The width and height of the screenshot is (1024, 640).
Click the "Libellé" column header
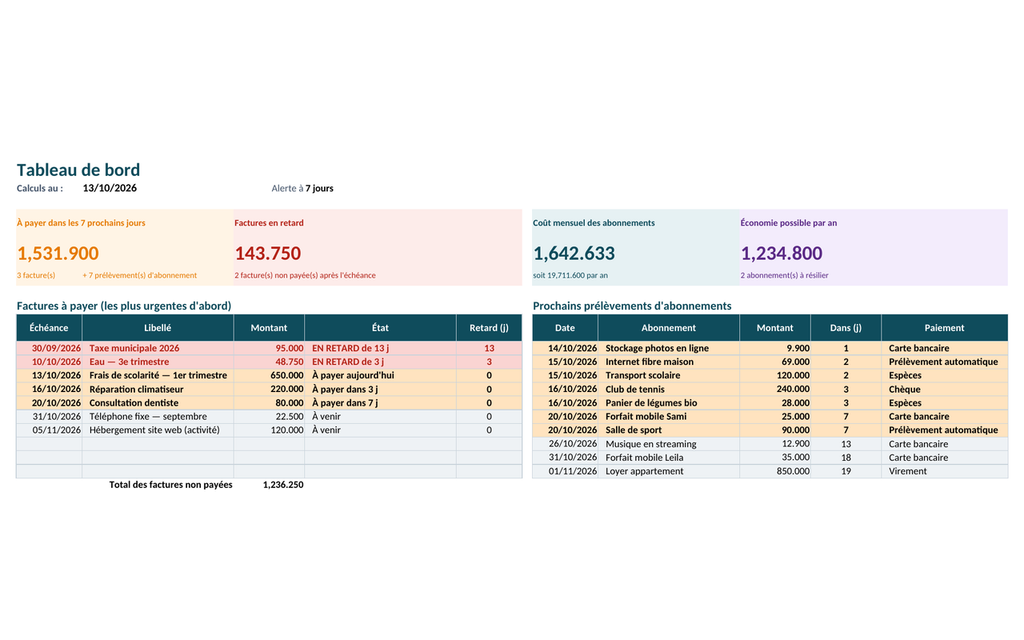pyautogui.click(x=157, y=328)
